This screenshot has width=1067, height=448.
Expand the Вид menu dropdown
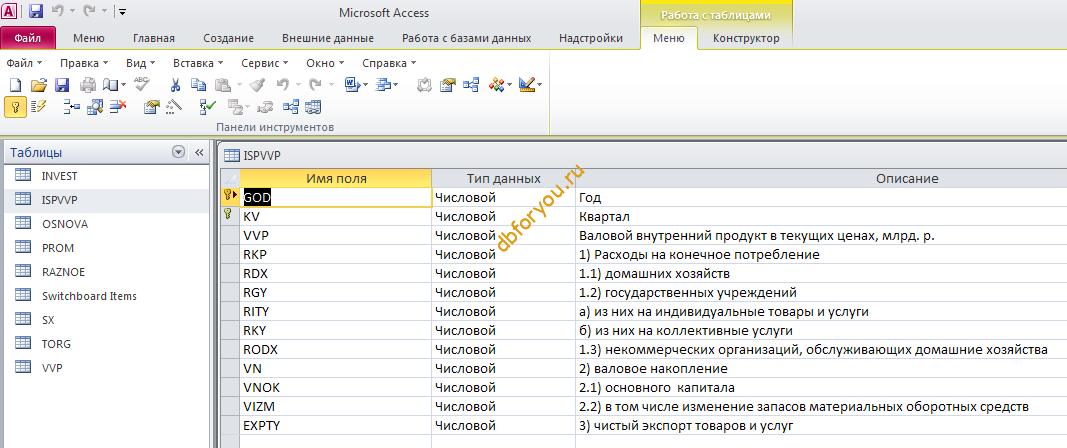point(141,63)
